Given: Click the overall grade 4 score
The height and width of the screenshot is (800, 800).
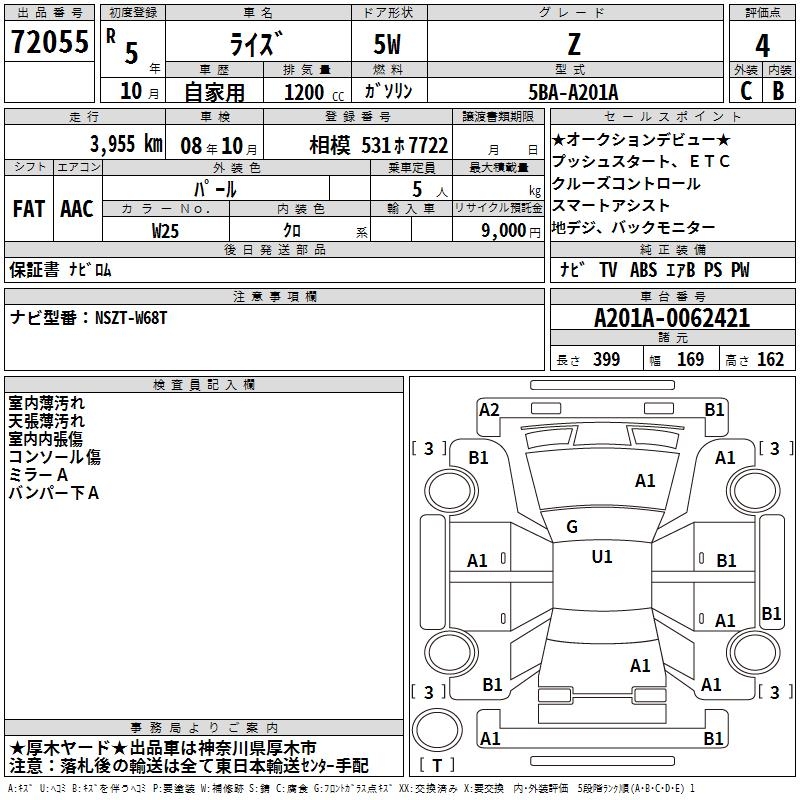Looking at the screenshot, I should pyautogui.click(x=762, y=45).
